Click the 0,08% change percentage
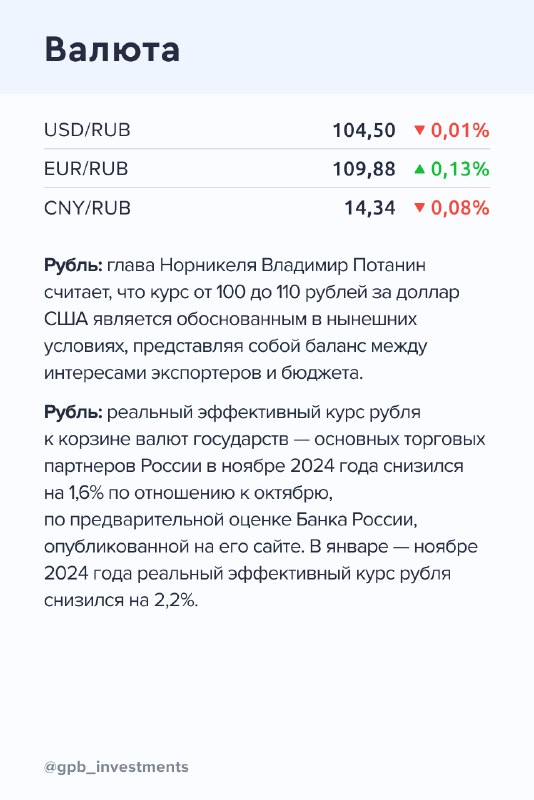534x800 pixels. 460,208
